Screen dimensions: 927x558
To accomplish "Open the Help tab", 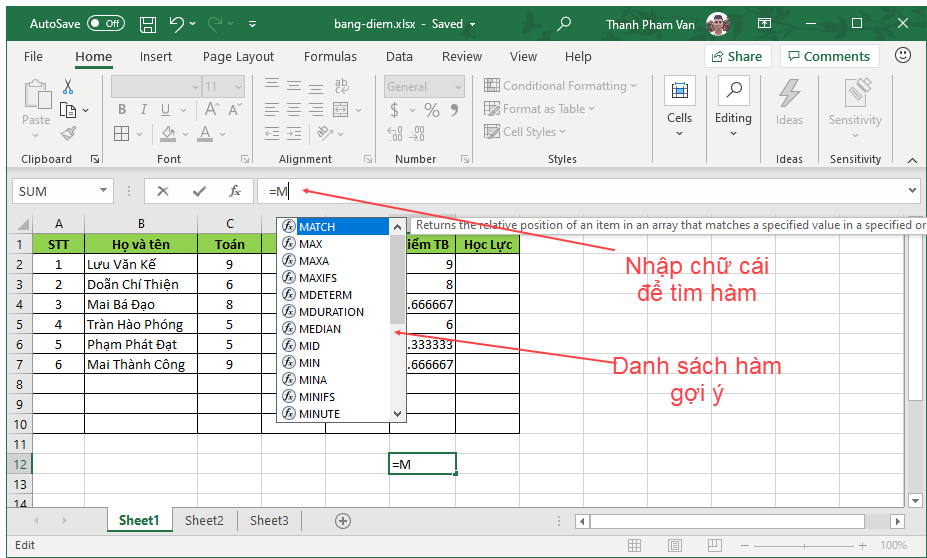I will [578, 57].
